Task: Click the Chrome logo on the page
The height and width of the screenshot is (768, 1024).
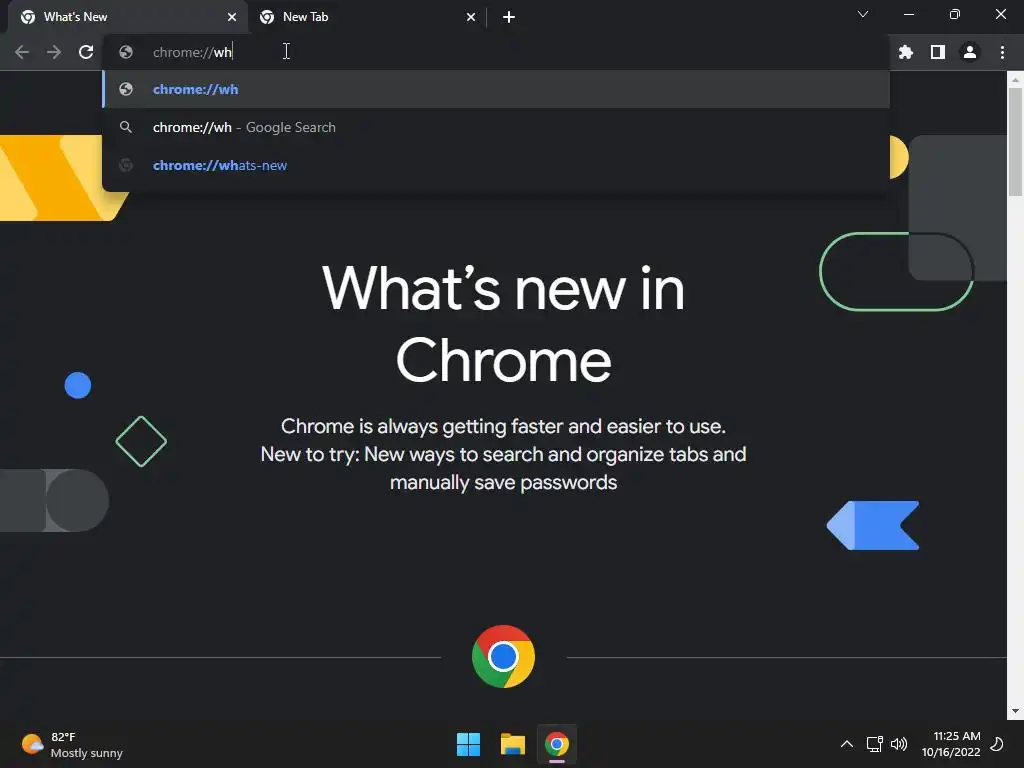Action: (503, 656)
